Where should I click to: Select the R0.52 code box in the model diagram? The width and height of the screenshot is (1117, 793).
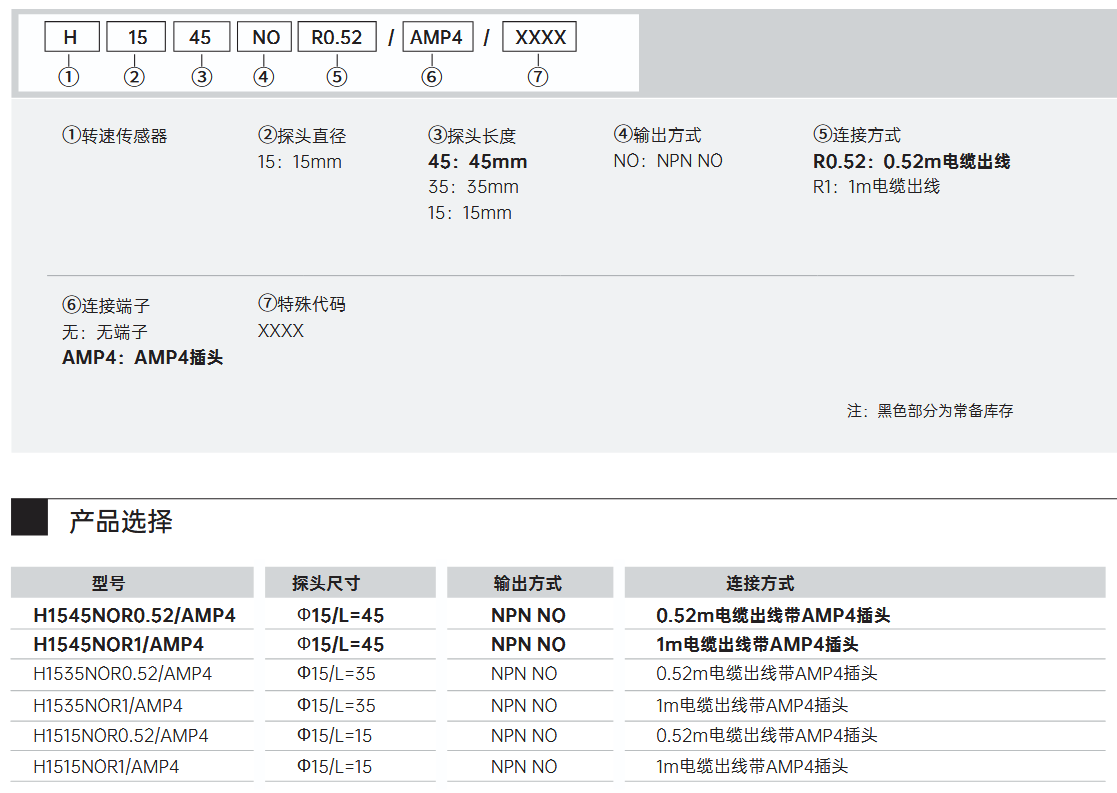click(x=336, y=38)
